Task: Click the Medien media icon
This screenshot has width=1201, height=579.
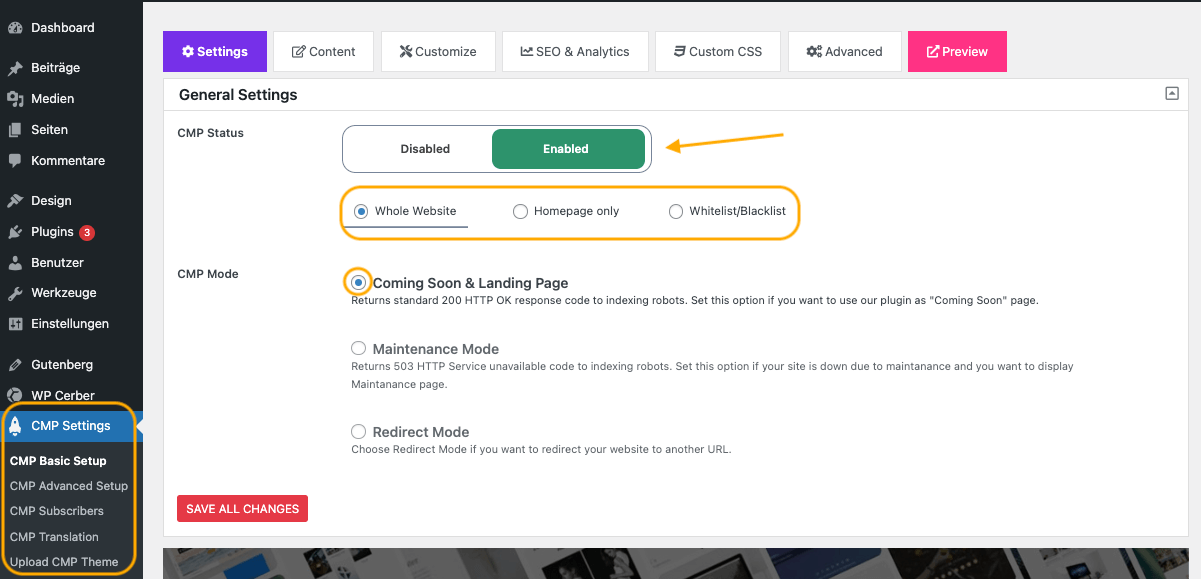Action: 15,99
